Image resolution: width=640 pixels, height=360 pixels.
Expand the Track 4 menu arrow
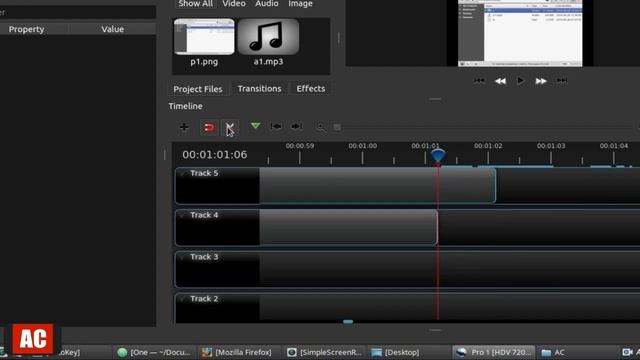point(182,215)
